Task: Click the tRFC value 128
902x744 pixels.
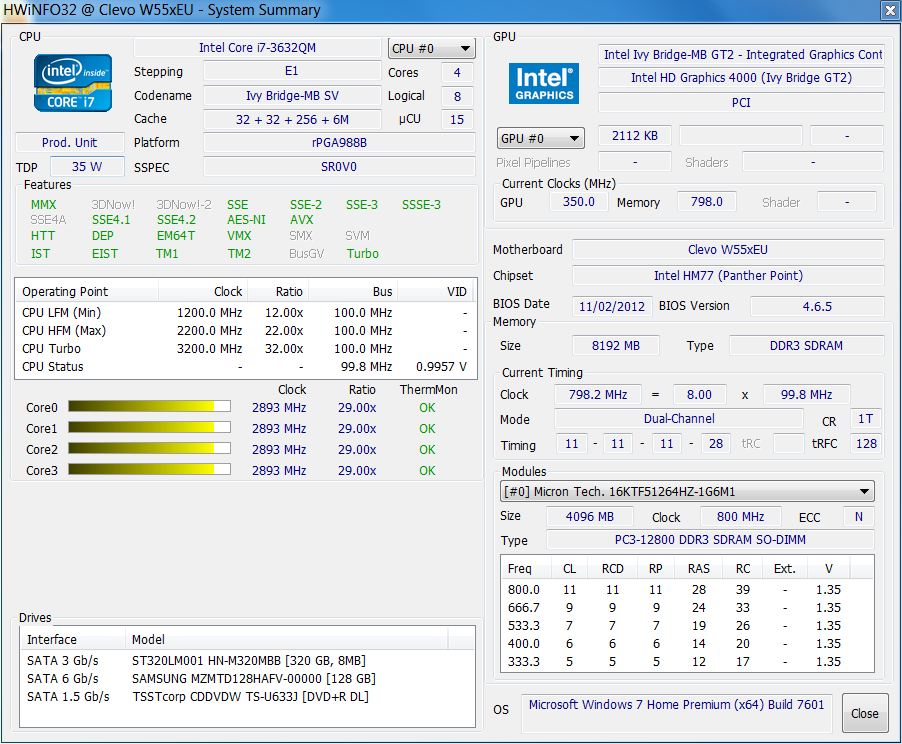Action: click(866, 443)
